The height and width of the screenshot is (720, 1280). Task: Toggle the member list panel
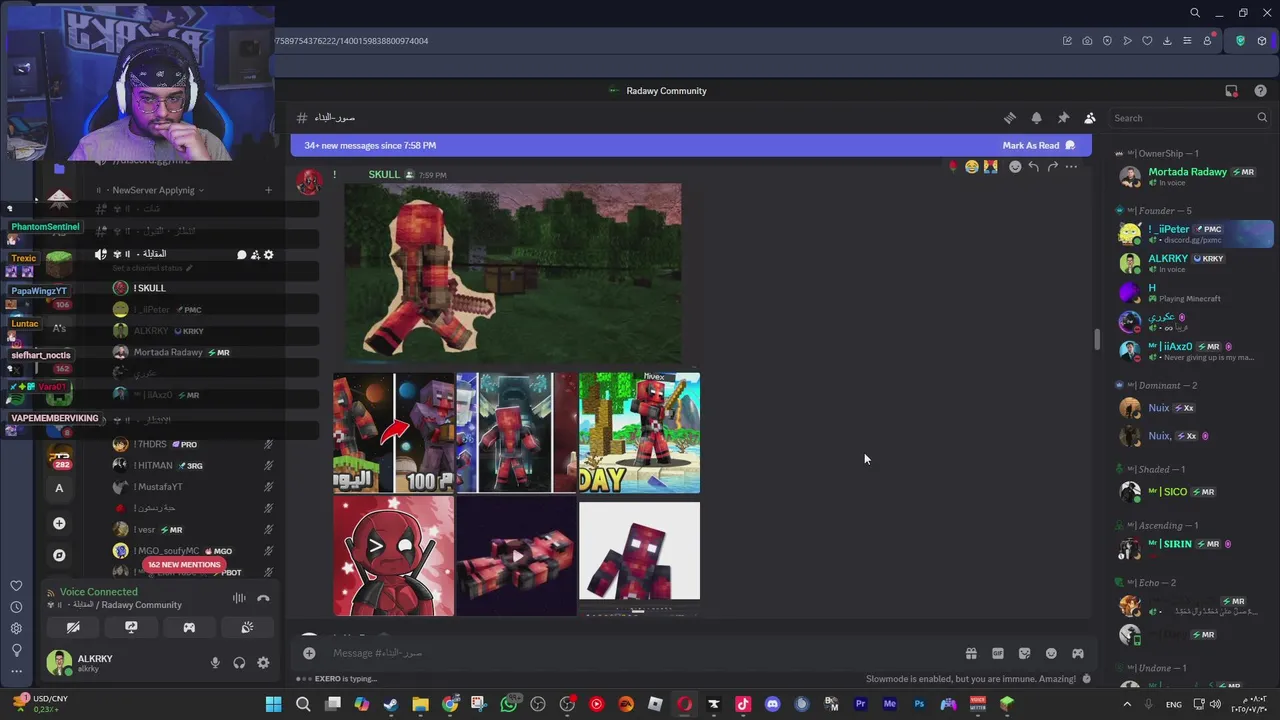click(1090, 118)
